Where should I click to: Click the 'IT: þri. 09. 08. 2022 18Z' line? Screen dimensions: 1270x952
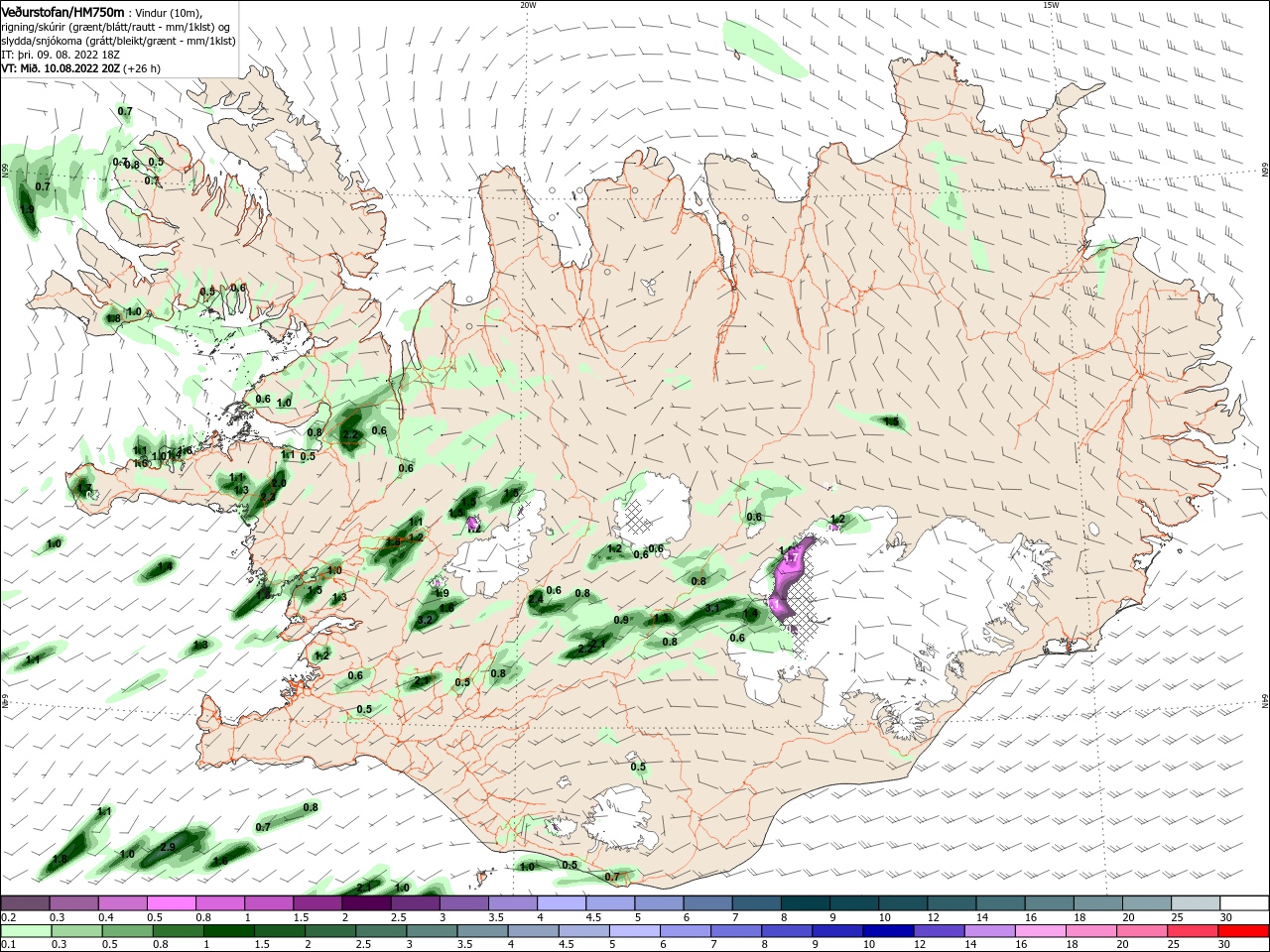point(61,55)
